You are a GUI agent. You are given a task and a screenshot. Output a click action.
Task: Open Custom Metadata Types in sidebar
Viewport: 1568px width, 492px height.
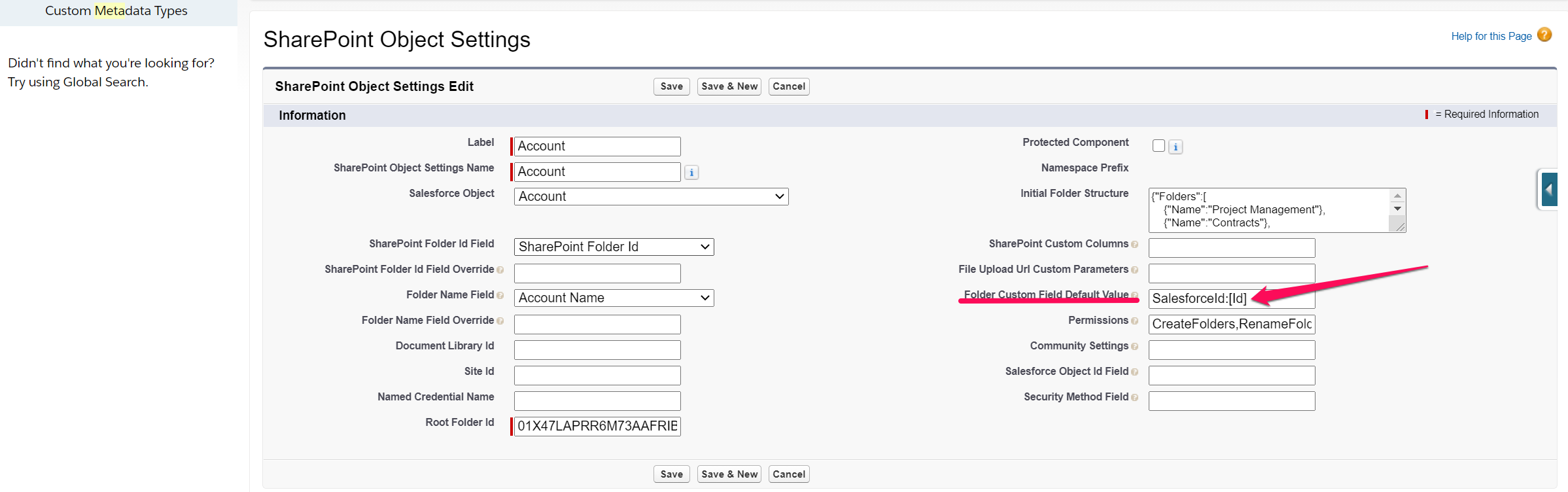pyautogui.click(x=116, y=11)
